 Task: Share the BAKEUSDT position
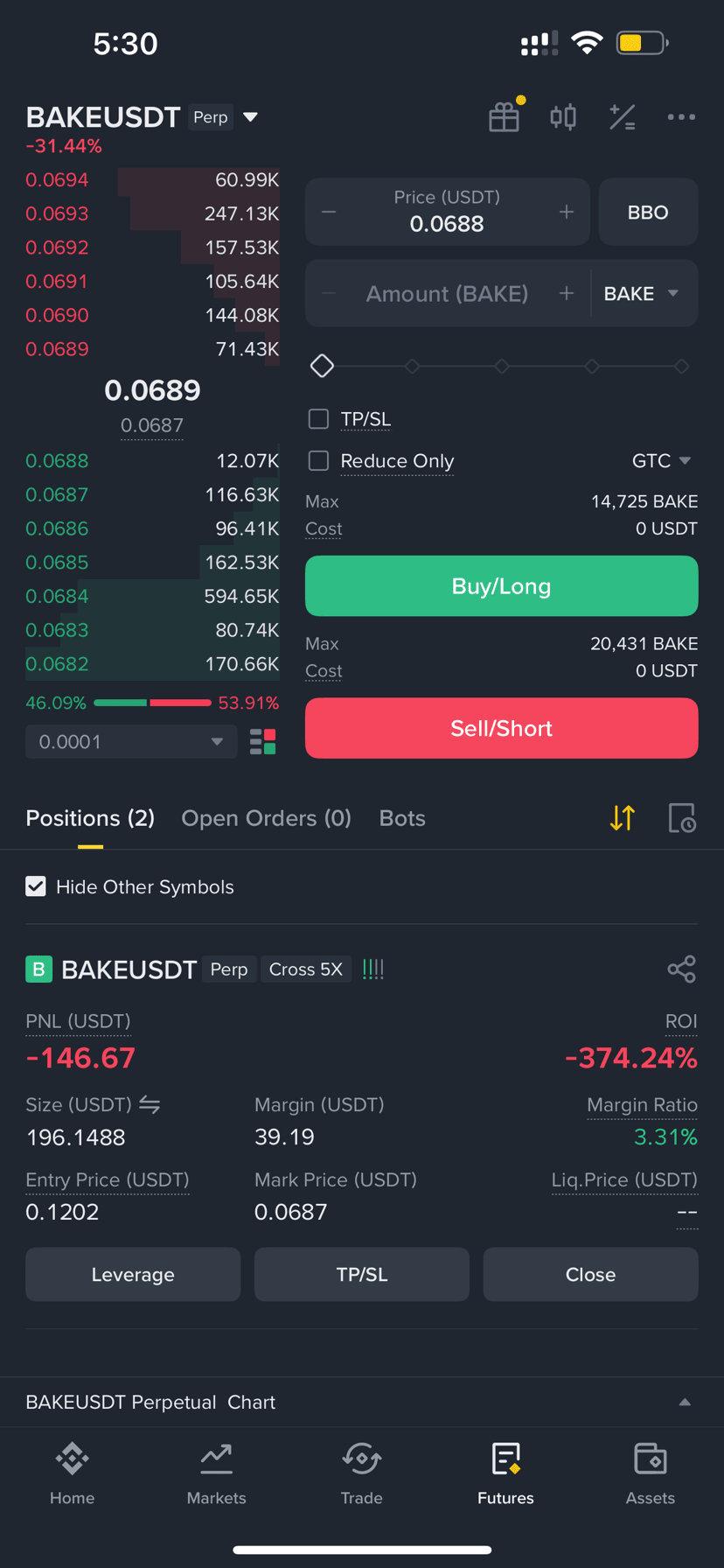click(x=682, y=969)
